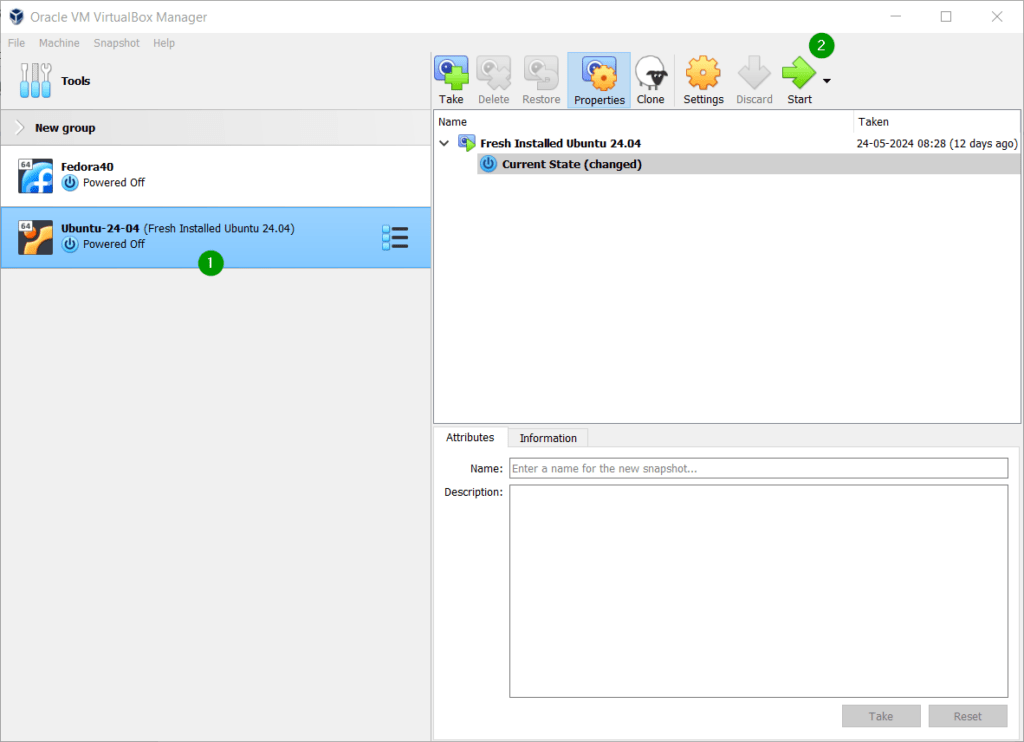The image size is (1024, 742).
Task: Select the Fedora40 machine name text
Action: 87,167
